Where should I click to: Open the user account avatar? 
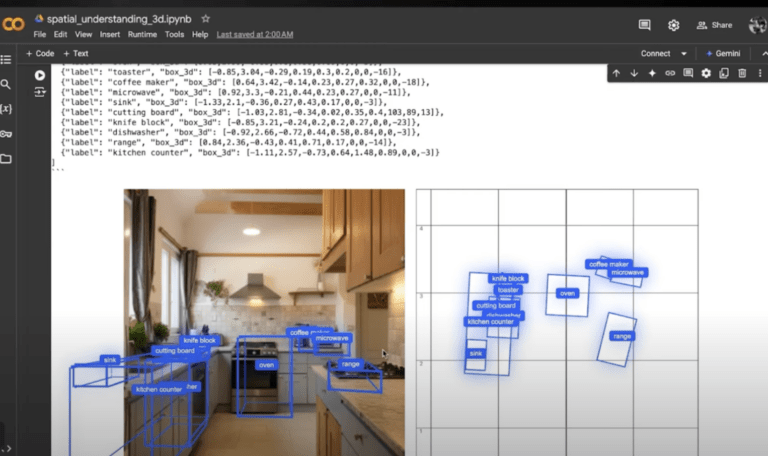click(758, 24)
